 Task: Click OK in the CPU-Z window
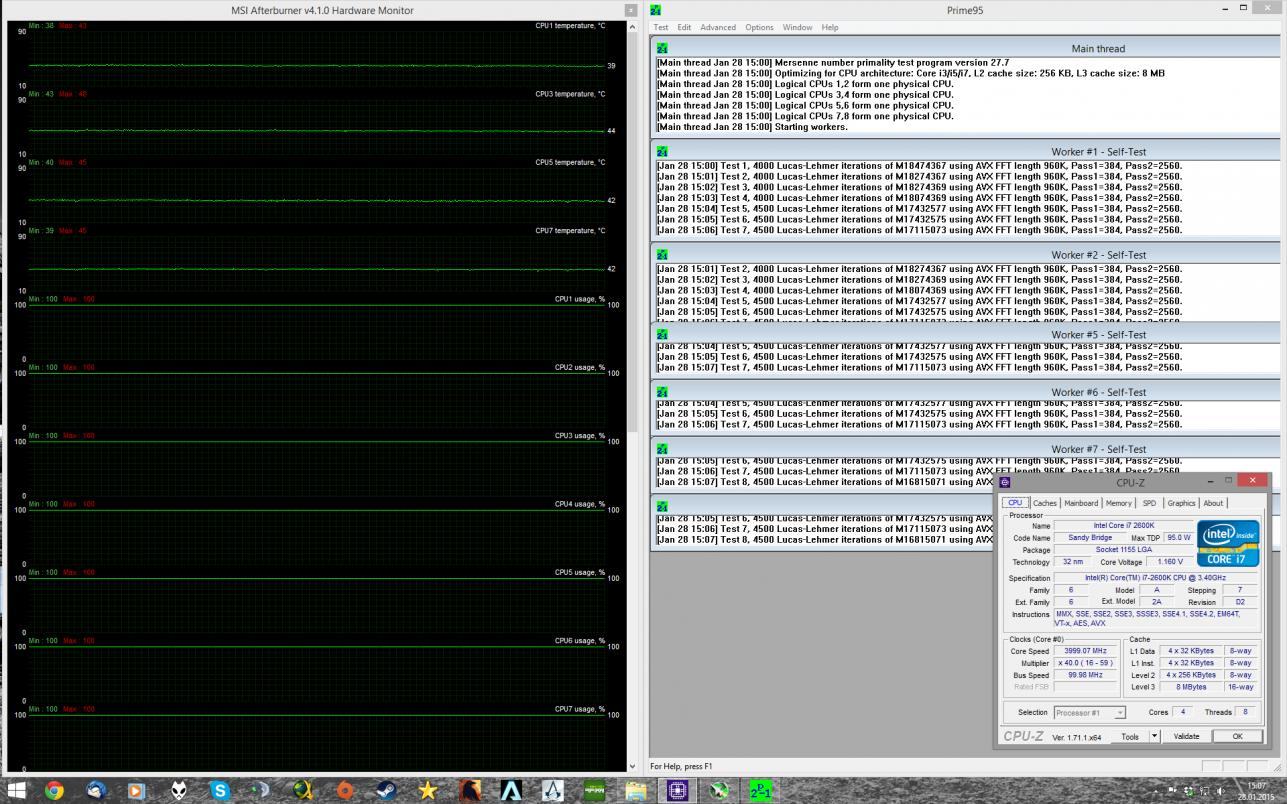[1237, 736]
